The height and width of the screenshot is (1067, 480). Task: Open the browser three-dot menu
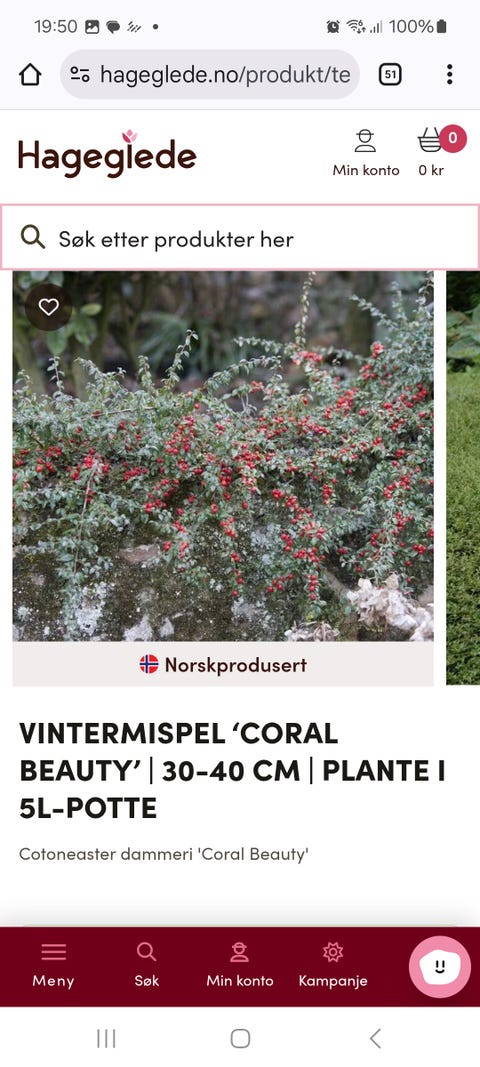pyautogui.click(x=449, y=75)
